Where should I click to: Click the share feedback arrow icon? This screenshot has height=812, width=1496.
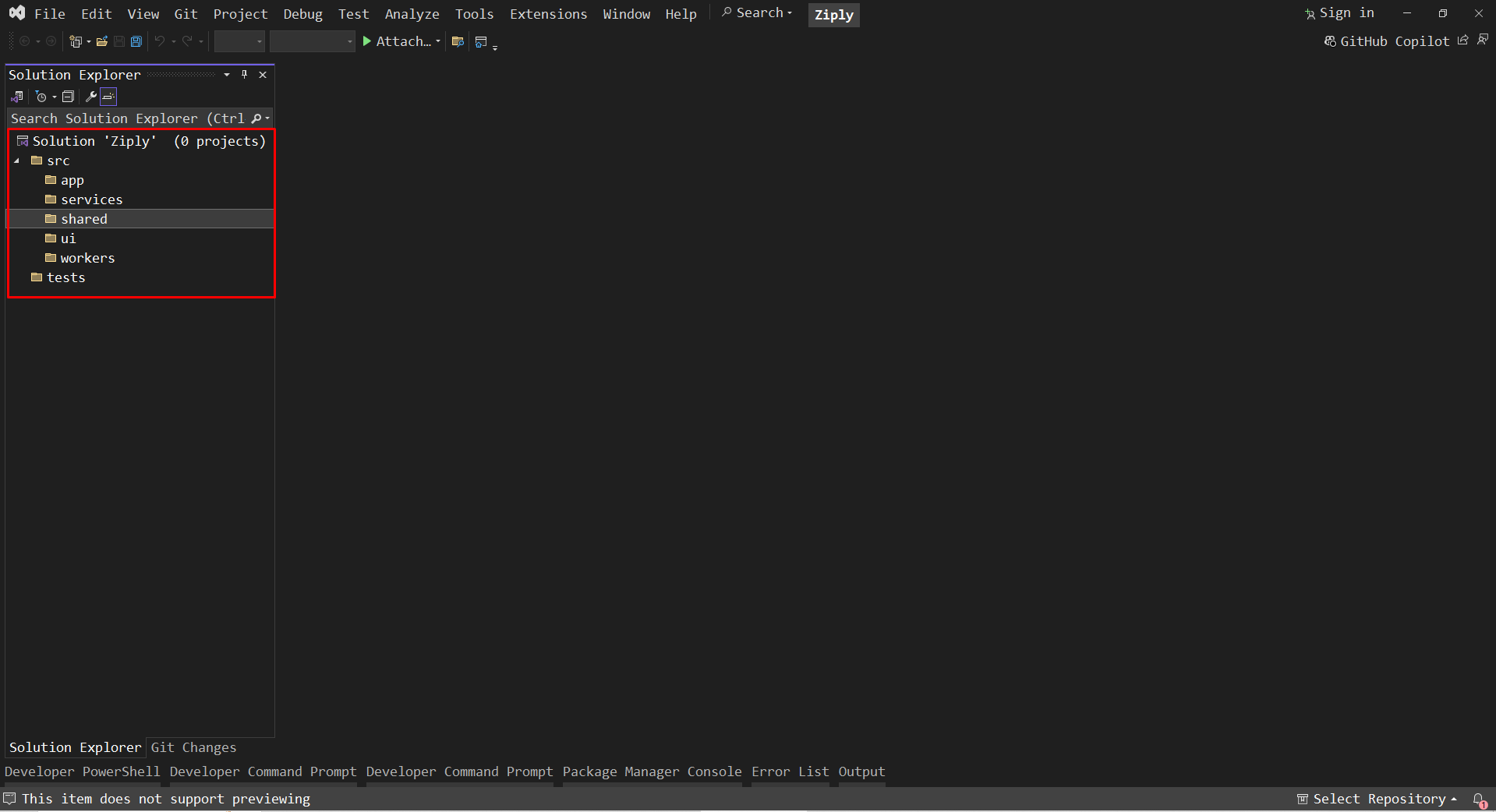coord(1463,40)
